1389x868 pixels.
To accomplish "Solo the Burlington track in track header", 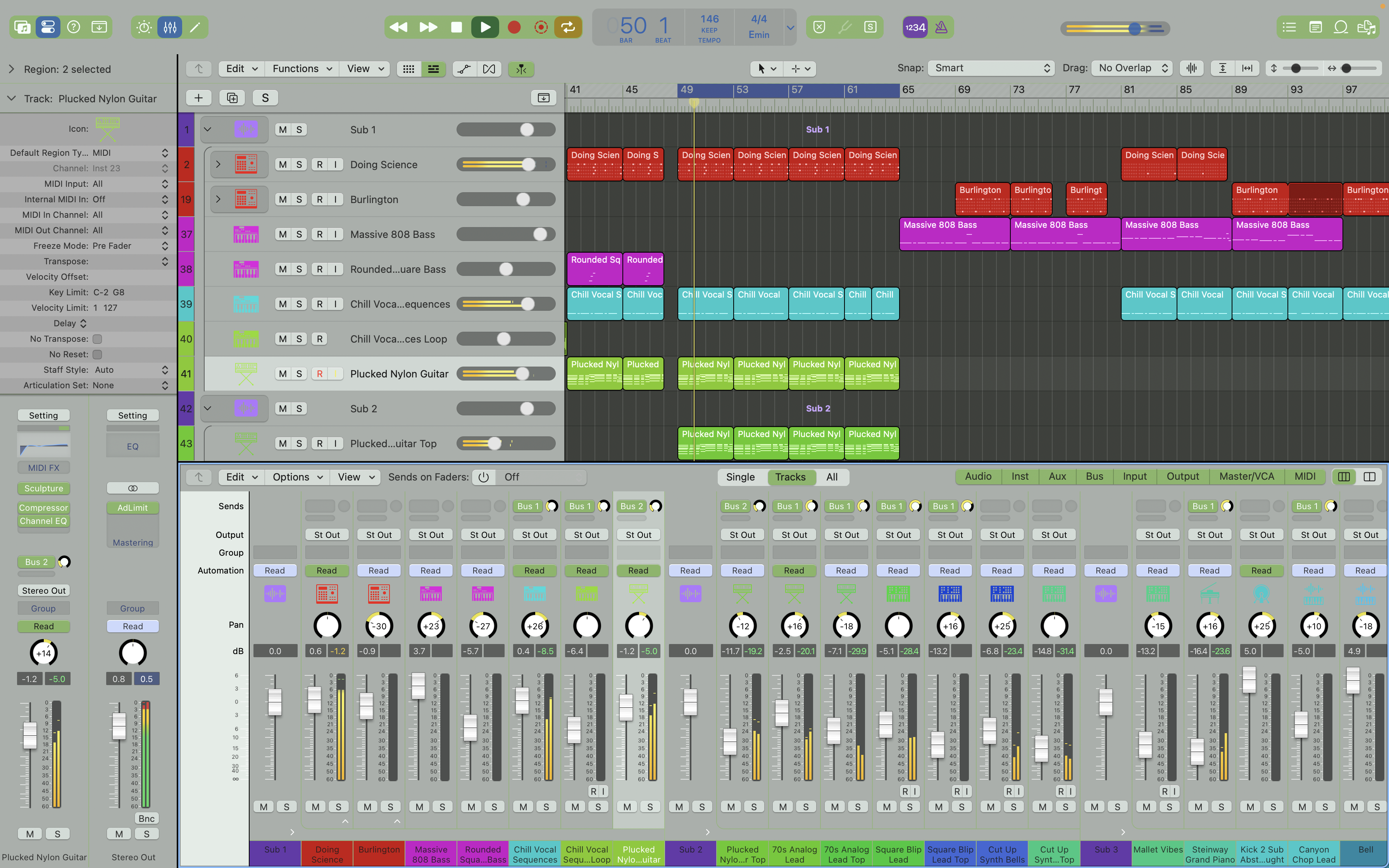I will 299,199.
